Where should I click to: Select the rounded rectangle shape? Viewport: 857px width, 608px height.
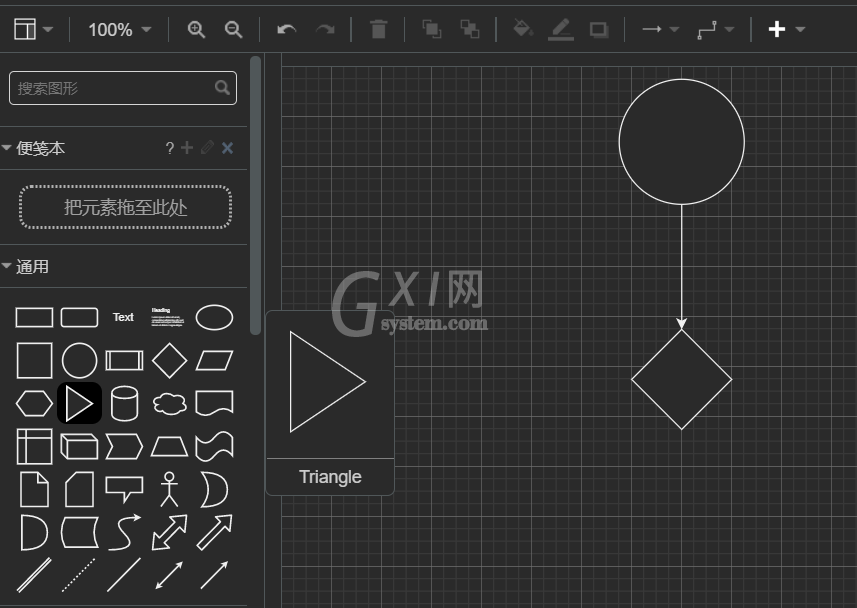tap(79, 317)
